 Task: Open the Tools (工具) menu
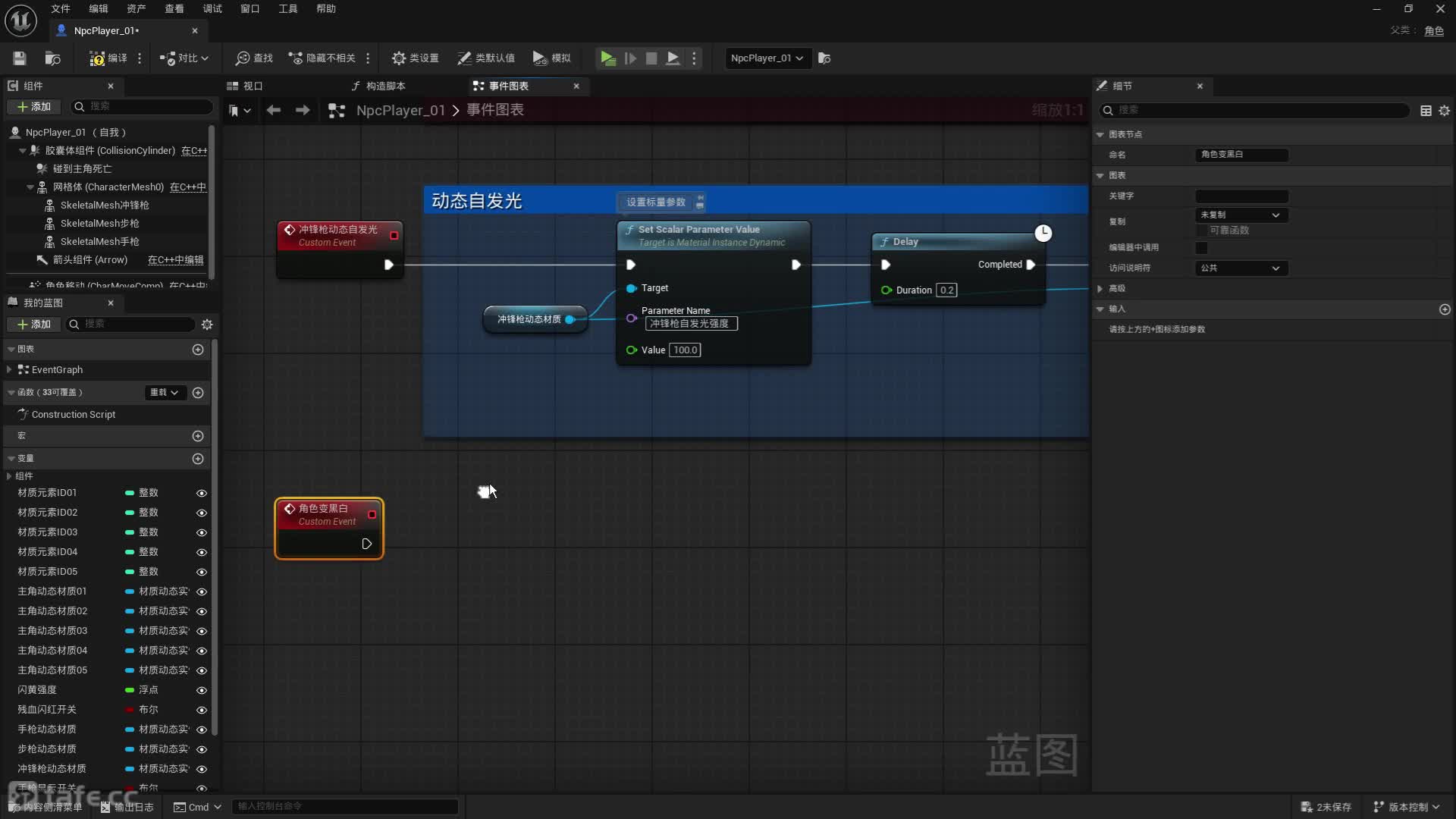[287, 9]
